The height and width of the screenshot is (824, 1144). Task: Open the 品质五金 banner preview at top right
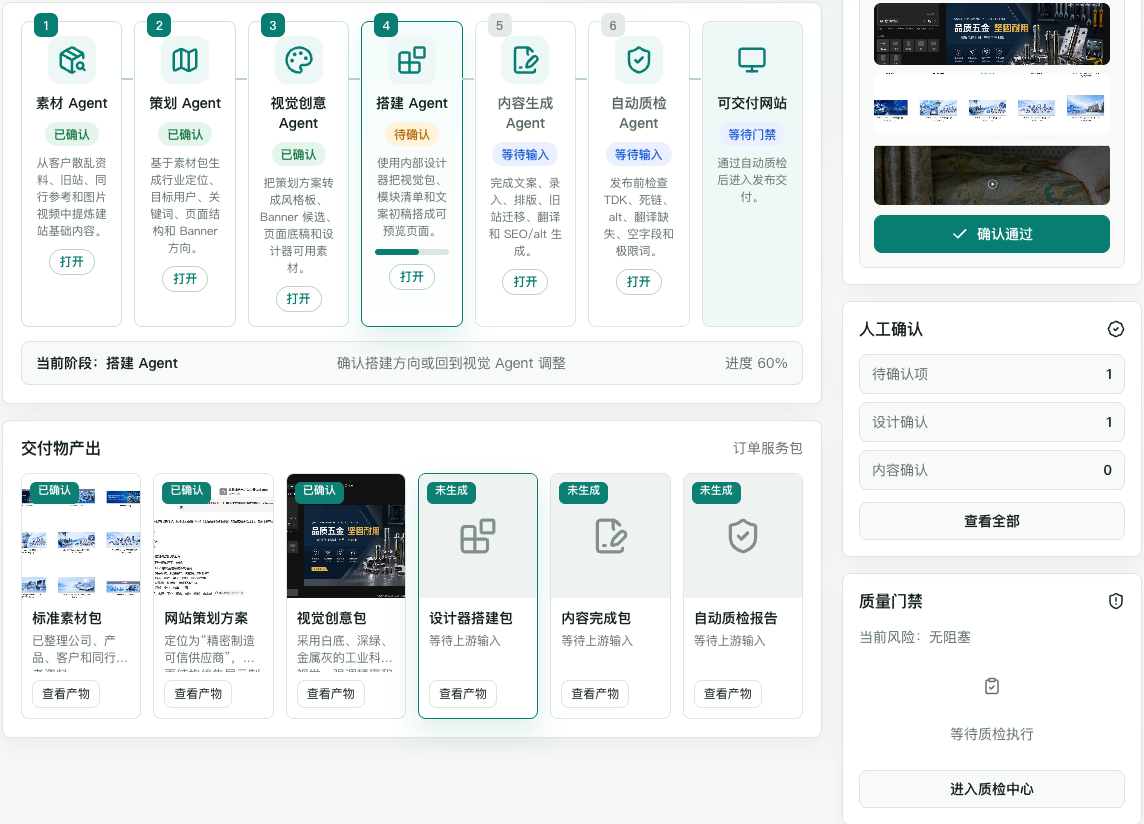(992, 34)
